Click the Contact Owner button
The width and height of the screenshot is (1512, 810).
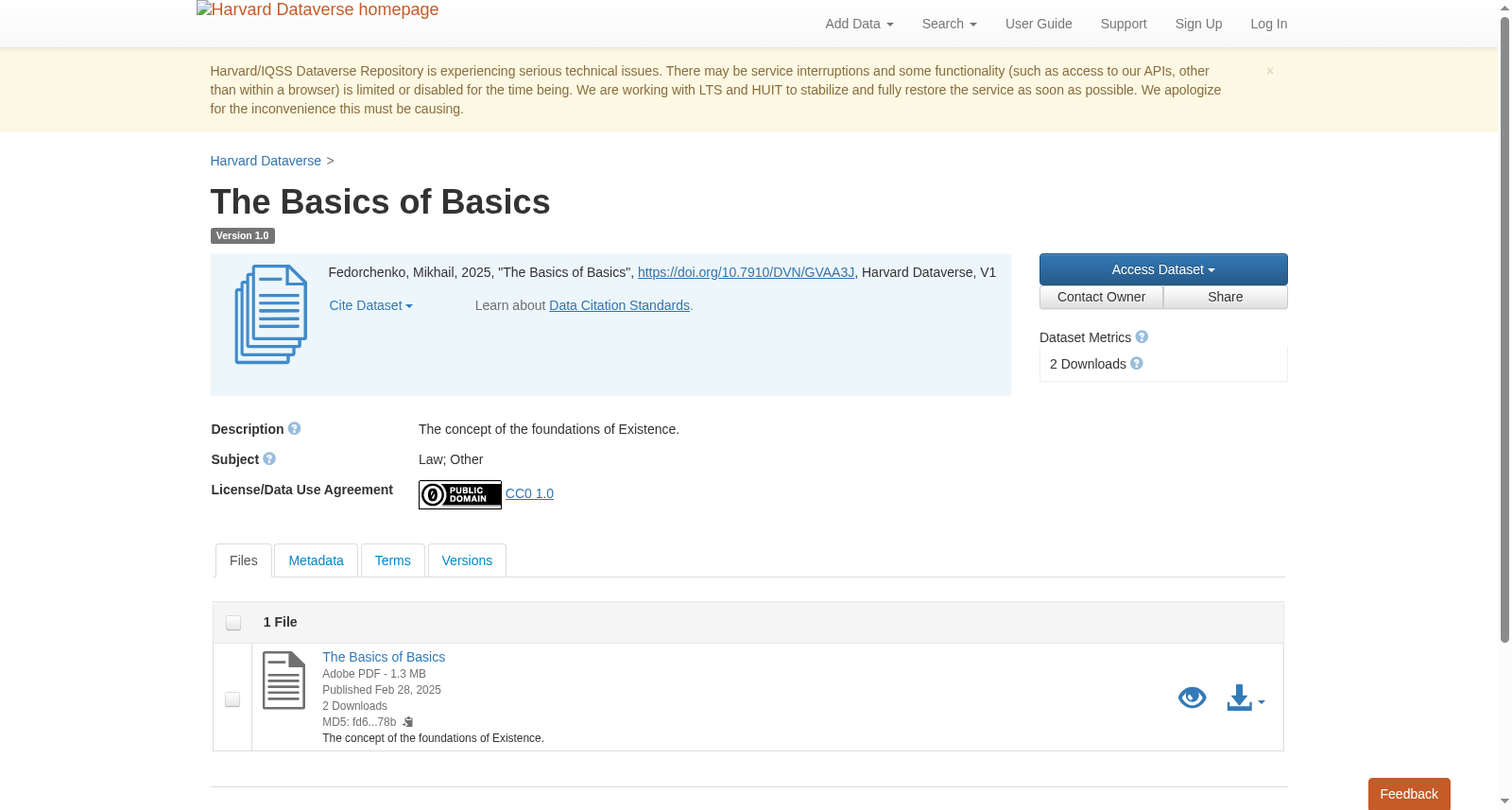tap(1101, 297)
